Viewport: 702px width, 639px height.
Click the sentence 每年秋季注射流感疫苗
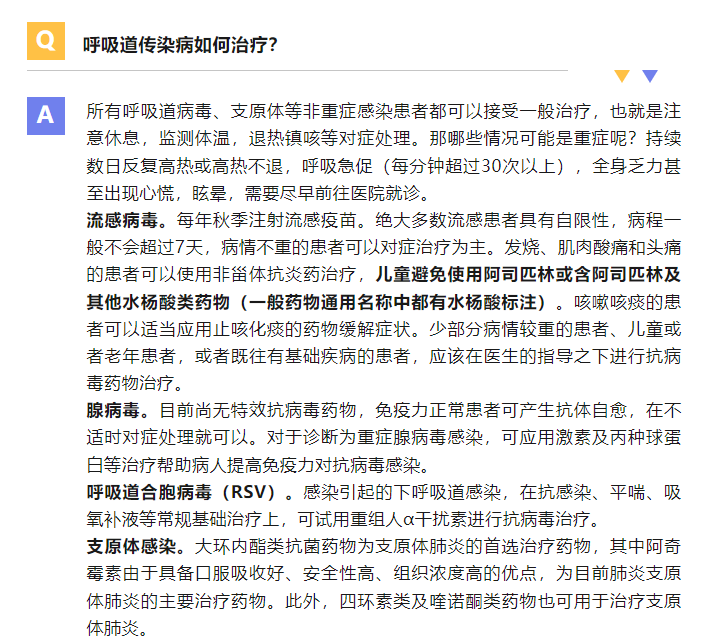point(266,220)
